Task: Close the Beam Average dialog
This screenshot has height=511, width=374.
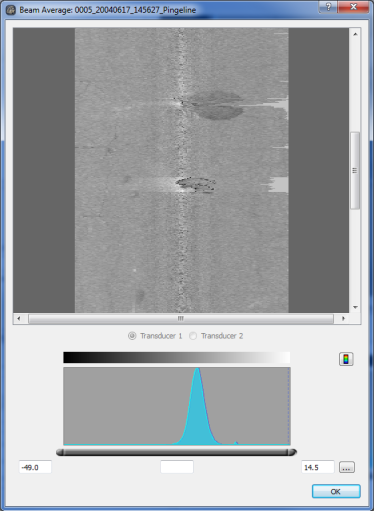Action: [x=354, y=7]
